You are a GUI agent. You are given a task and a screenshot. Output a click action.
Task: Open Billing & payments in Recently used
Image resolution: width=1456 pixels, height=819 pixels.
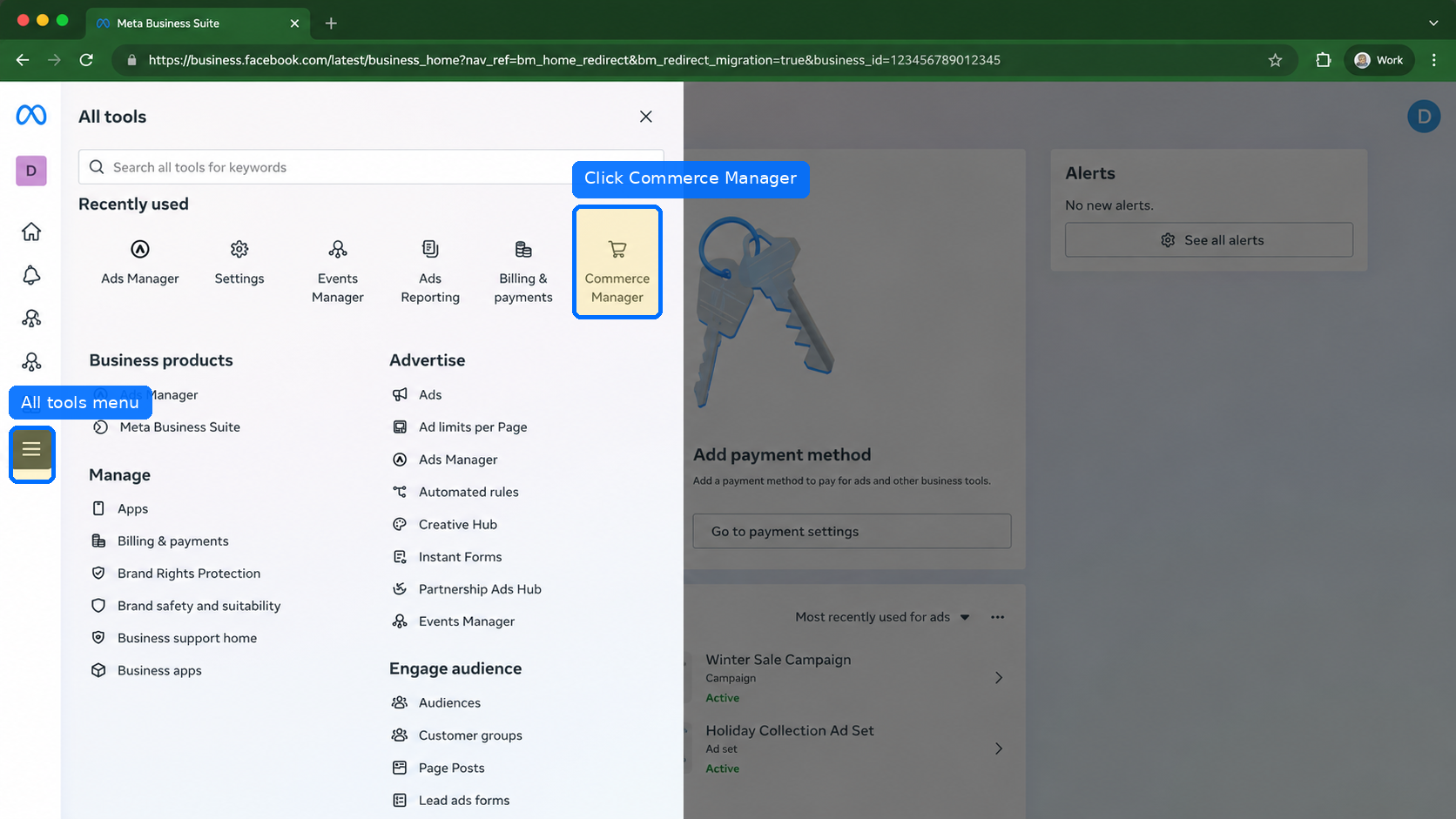click(523, 272)
